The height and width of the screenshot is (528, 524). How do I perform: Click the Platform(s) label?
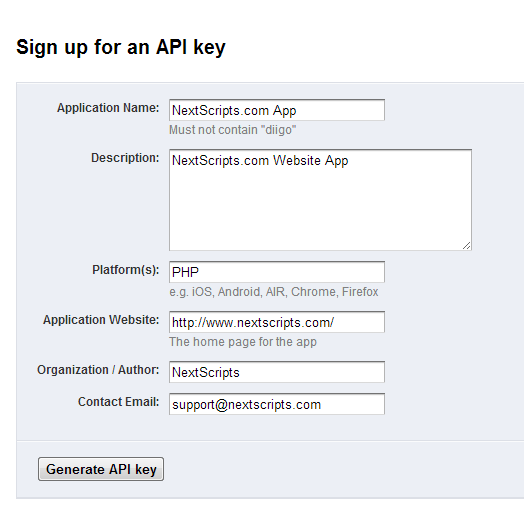(126, 270)
